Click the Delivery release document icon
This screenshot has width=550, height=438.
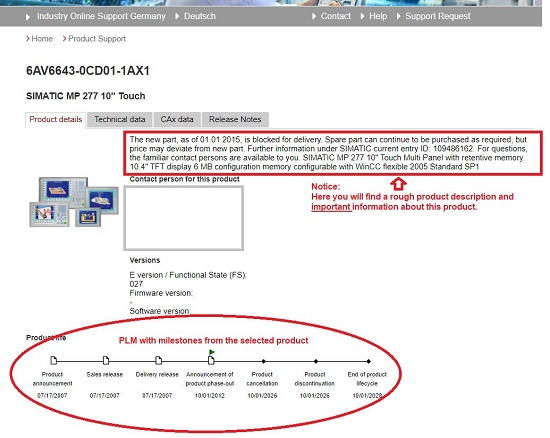pyautogui.click(x=159, y=360)
